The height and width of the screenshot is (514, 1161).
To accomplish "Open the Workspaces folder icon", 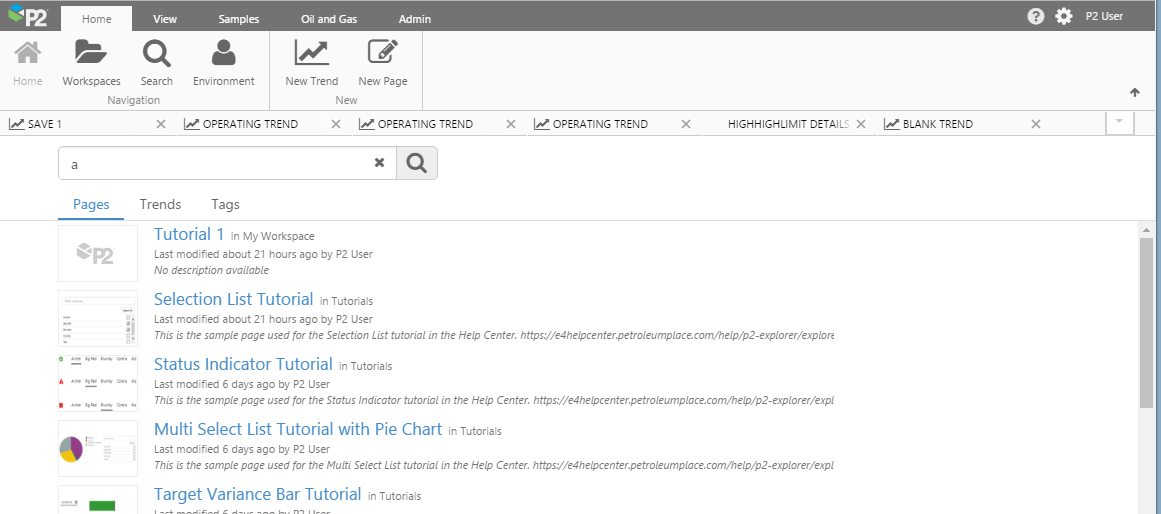I will (x=91, y=54).
